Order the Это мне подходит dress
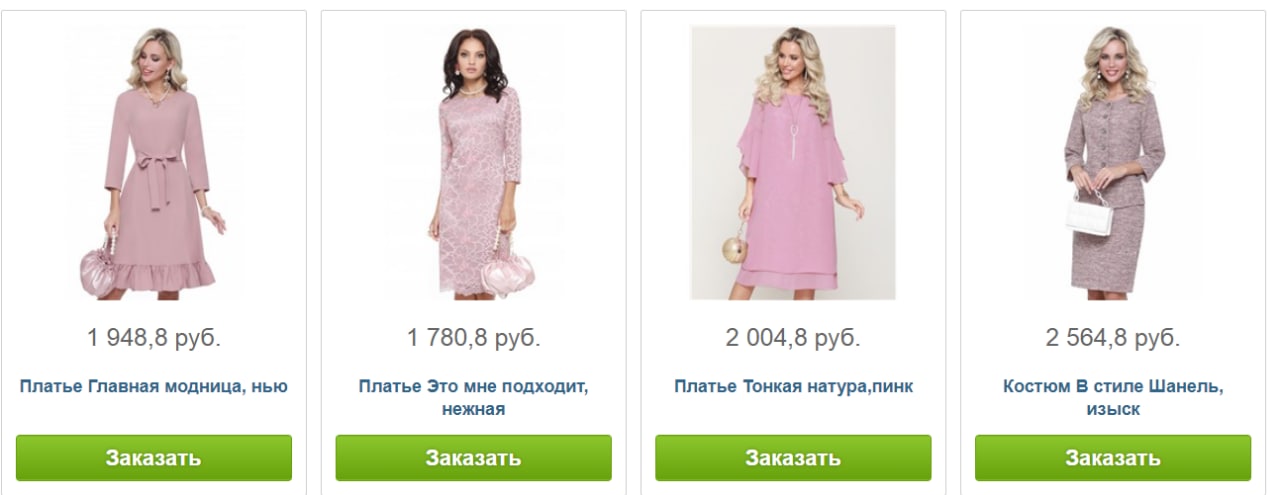This screenshot has width=1280, height=495. (x=473, y=458)
